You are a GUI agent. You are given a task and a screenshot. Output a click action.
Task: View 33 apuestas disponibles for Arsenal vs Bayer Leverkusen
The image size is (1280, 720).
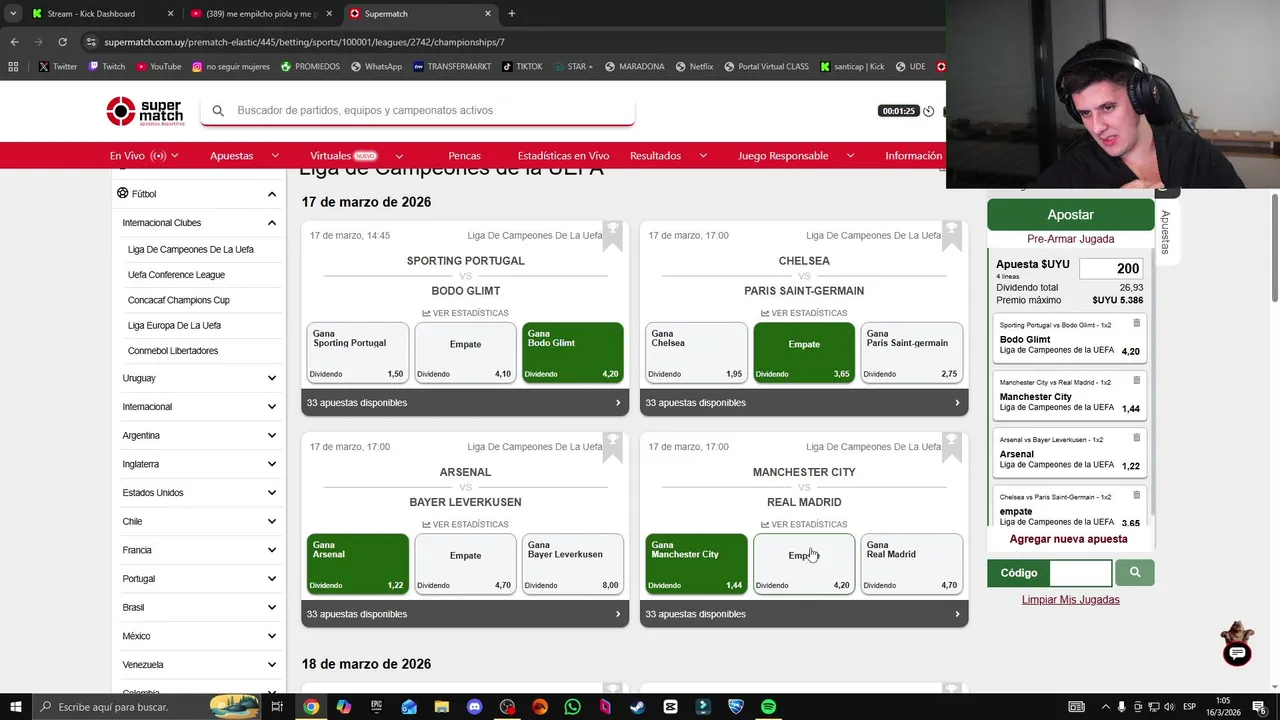(465, 614)
